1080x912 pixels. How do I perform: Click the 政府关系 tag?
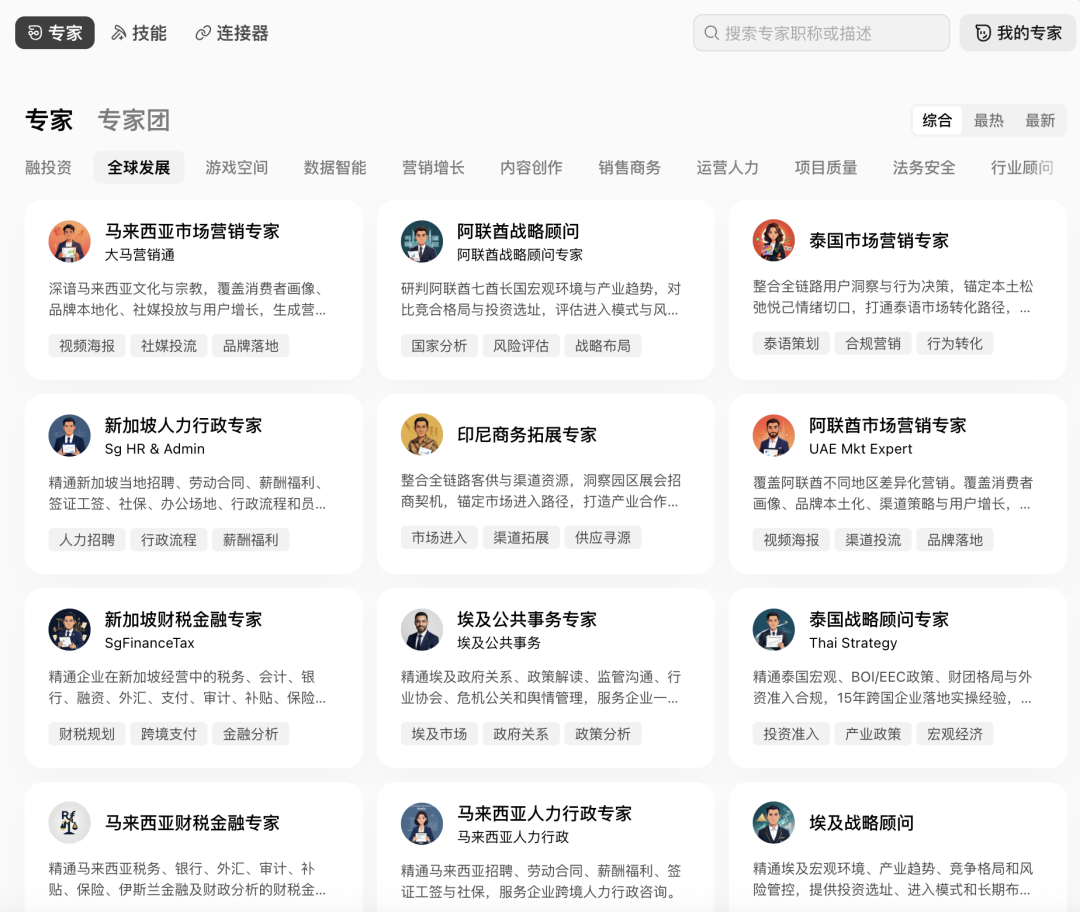tap(521, 734)
